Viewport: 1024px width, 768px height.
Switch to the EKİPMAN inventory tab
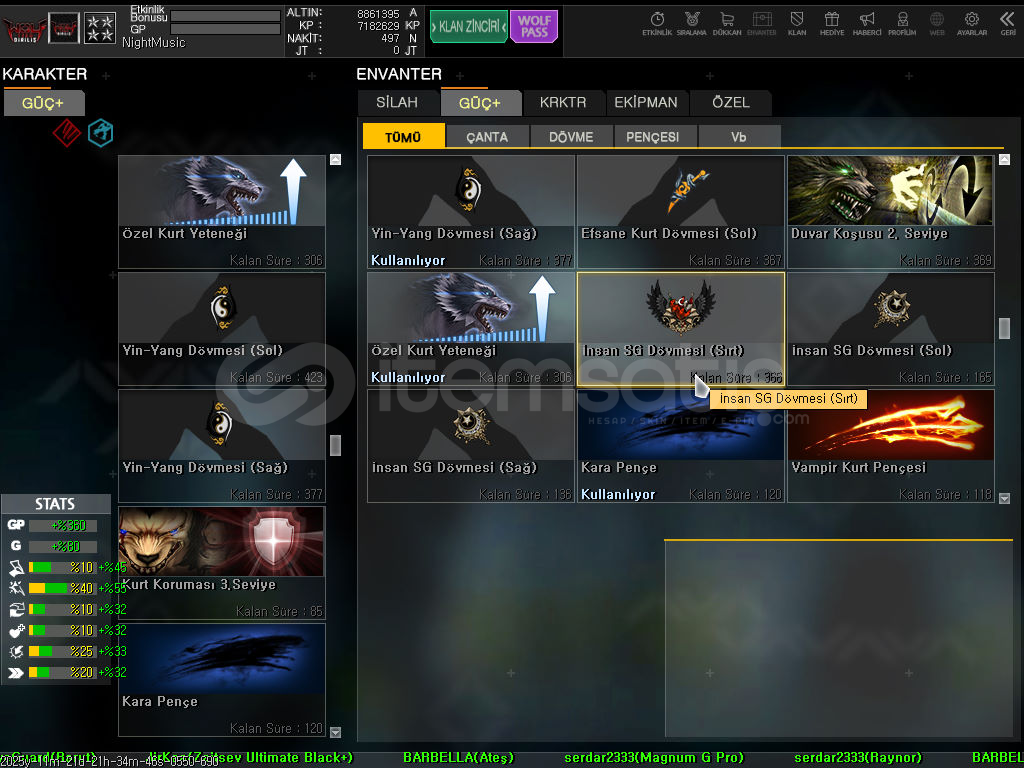click(x=646, y=103)
